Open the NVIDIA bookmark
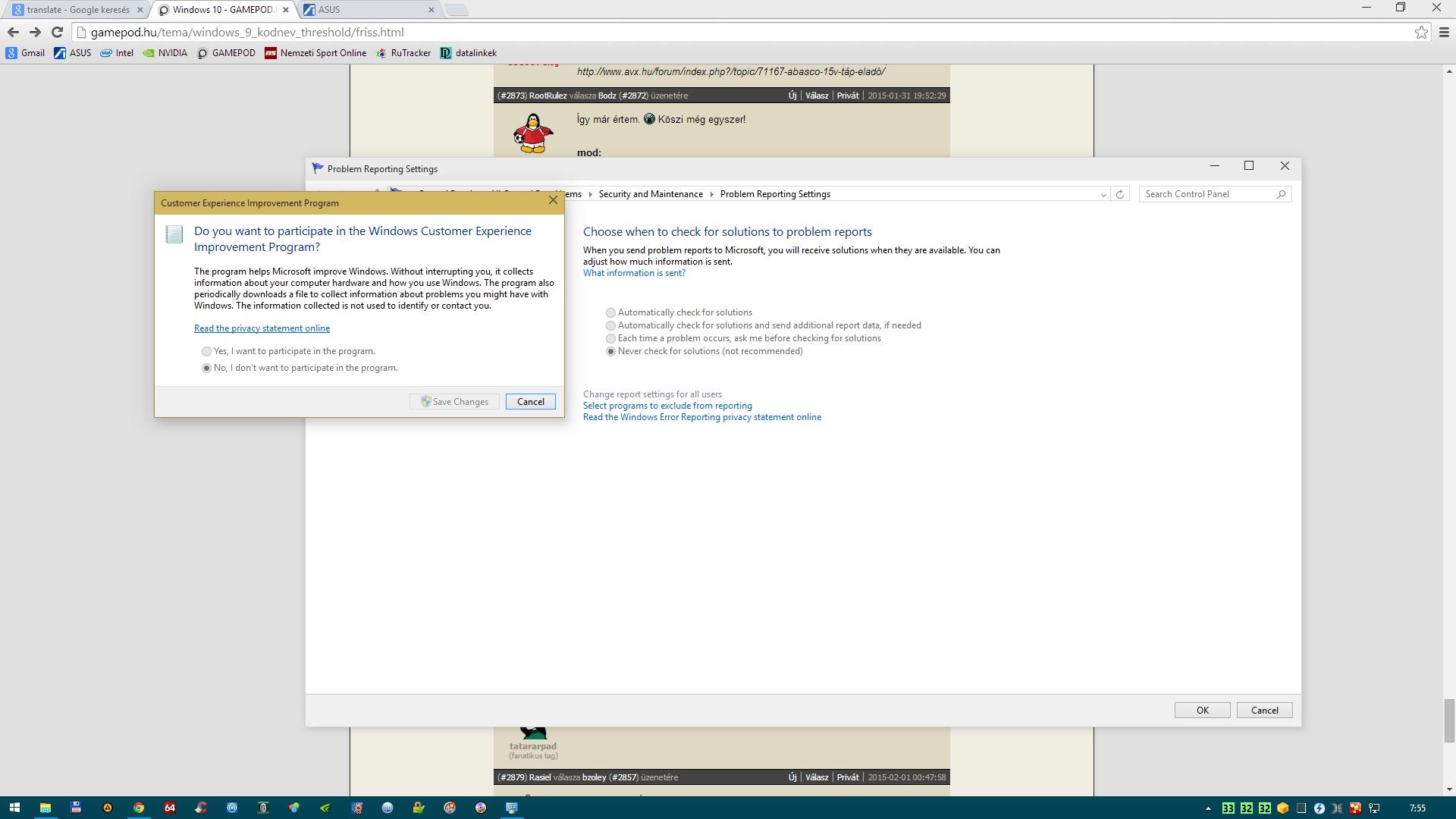The height and width of the screenshot is (819, 1456). pos(165,53)
